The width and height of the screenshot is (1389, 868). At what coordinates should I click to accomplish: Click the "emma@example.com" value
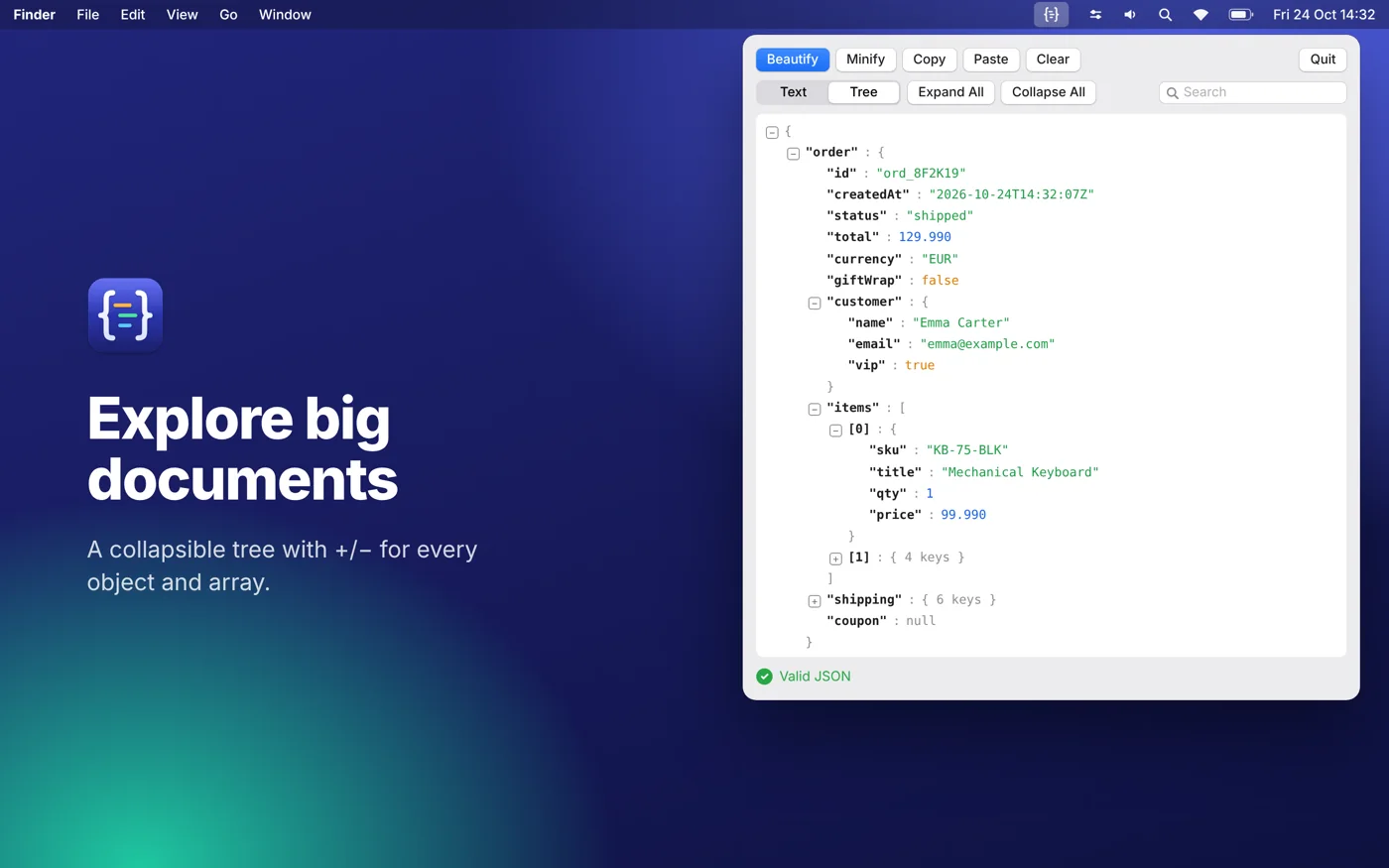coord(987,344)
